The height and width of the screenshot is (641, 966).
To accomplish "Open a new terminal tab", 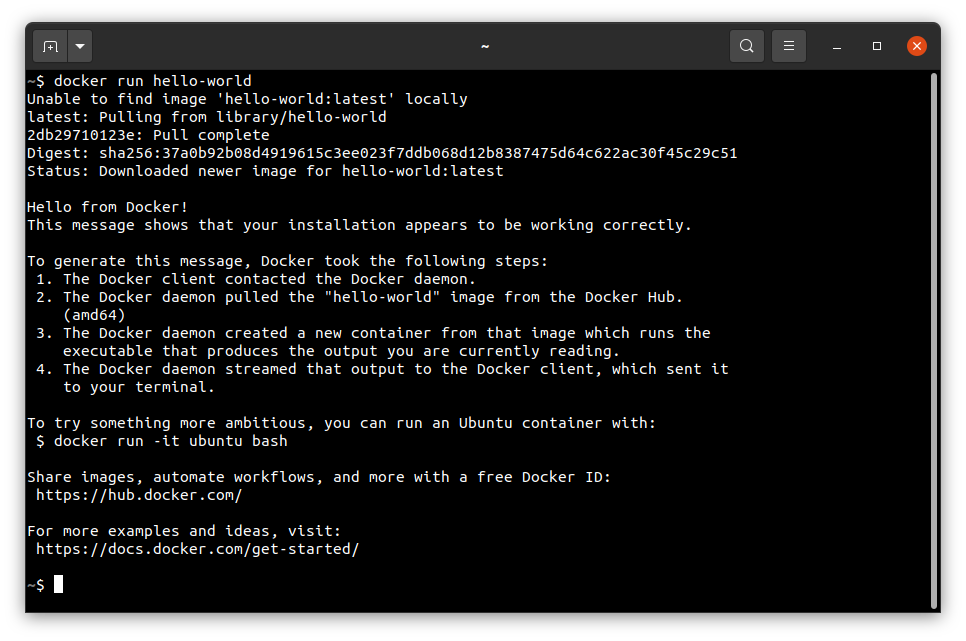I will [x=50, y=46].
